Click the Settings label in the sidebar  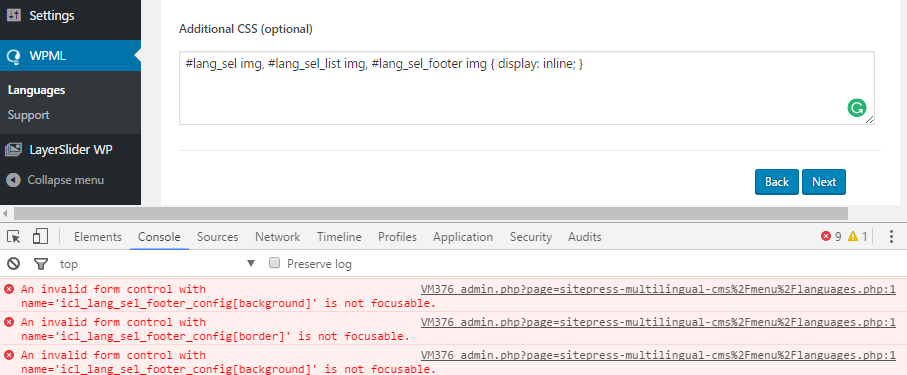(52, 16)
